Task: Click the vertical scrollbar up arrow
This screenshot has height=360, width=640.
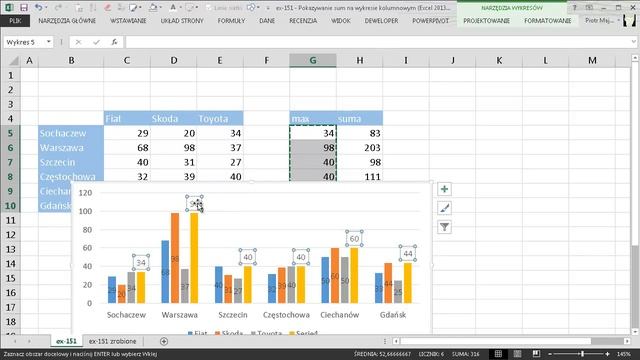Action: pos(635,58)
